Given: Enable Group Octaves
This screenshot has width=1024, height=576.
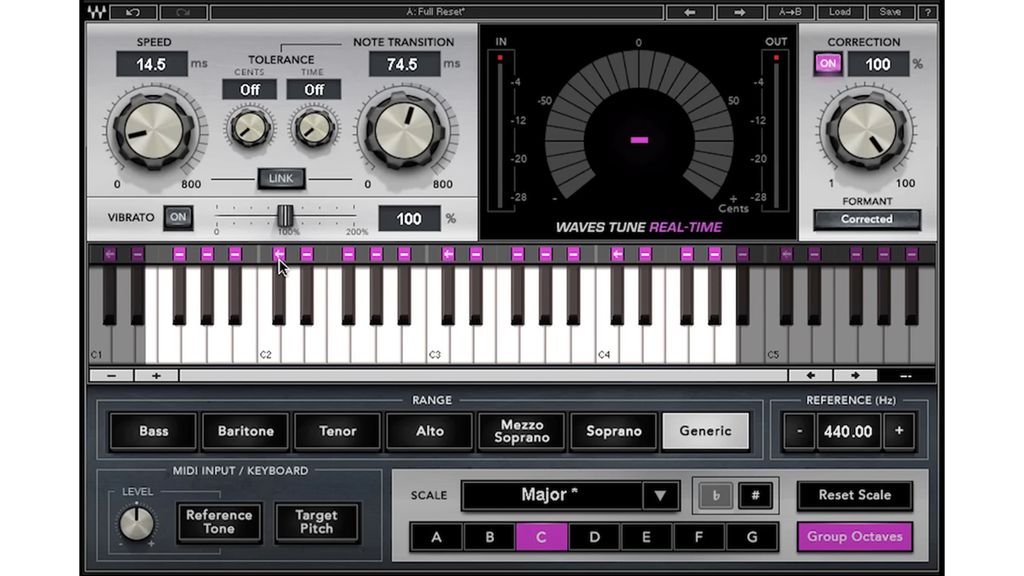Looking at the screenshot, I should point(854,537).
